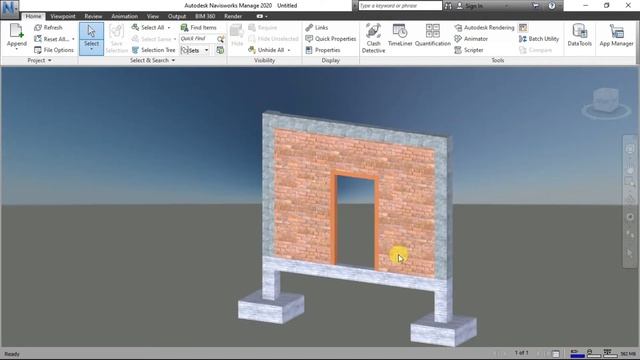Open the BIM 360 tab
The height and width of the screenshot is (360, 640).
tap(205, 16)
